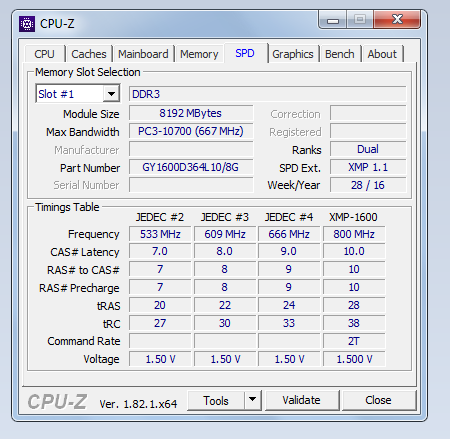Click the JEDEC #3 column header
This screenshot has height=439, width=450.
coord(225,217)
